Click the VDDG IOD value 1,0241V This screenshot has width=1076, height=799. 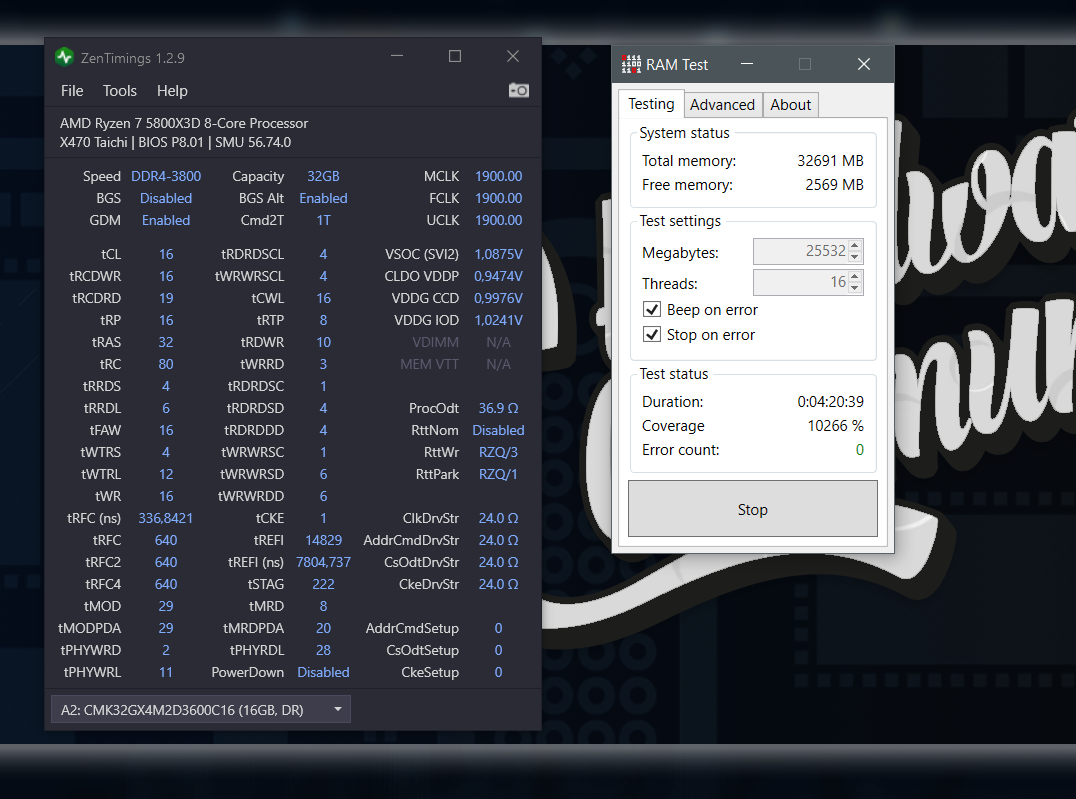coord(498,321)
